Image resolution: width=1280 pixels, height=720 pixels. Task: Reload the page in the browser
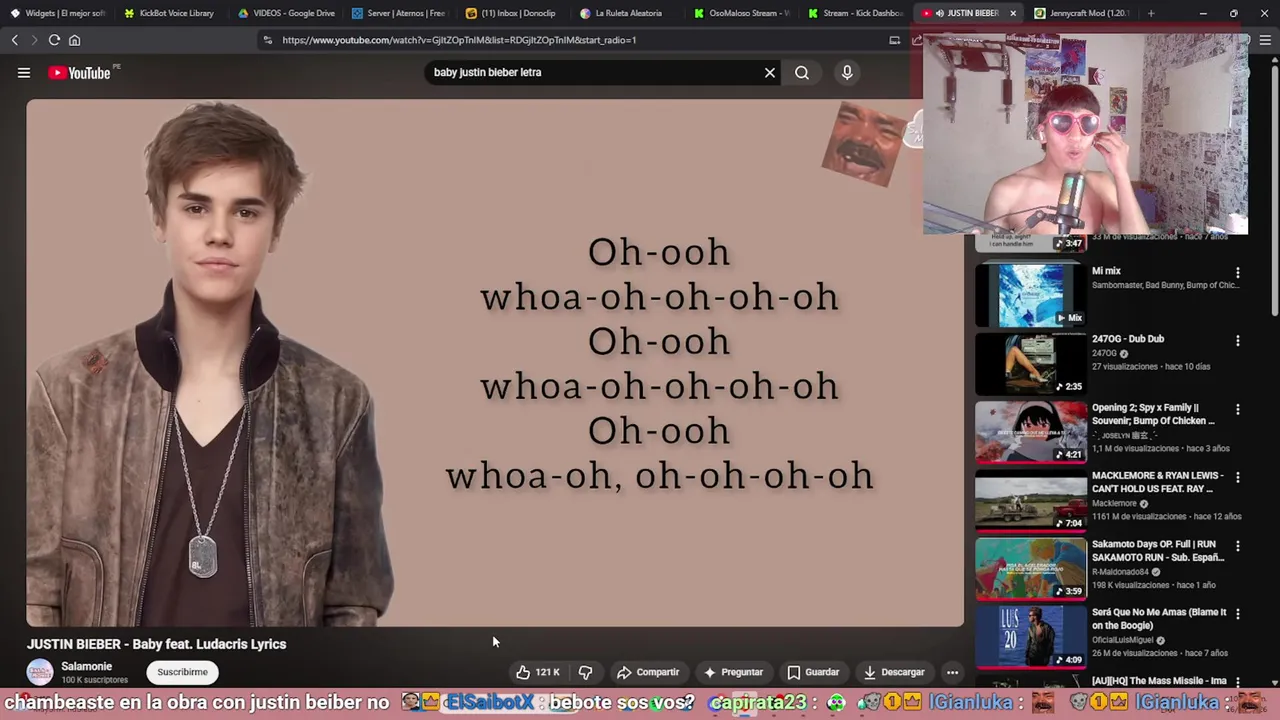coord(54,40)
